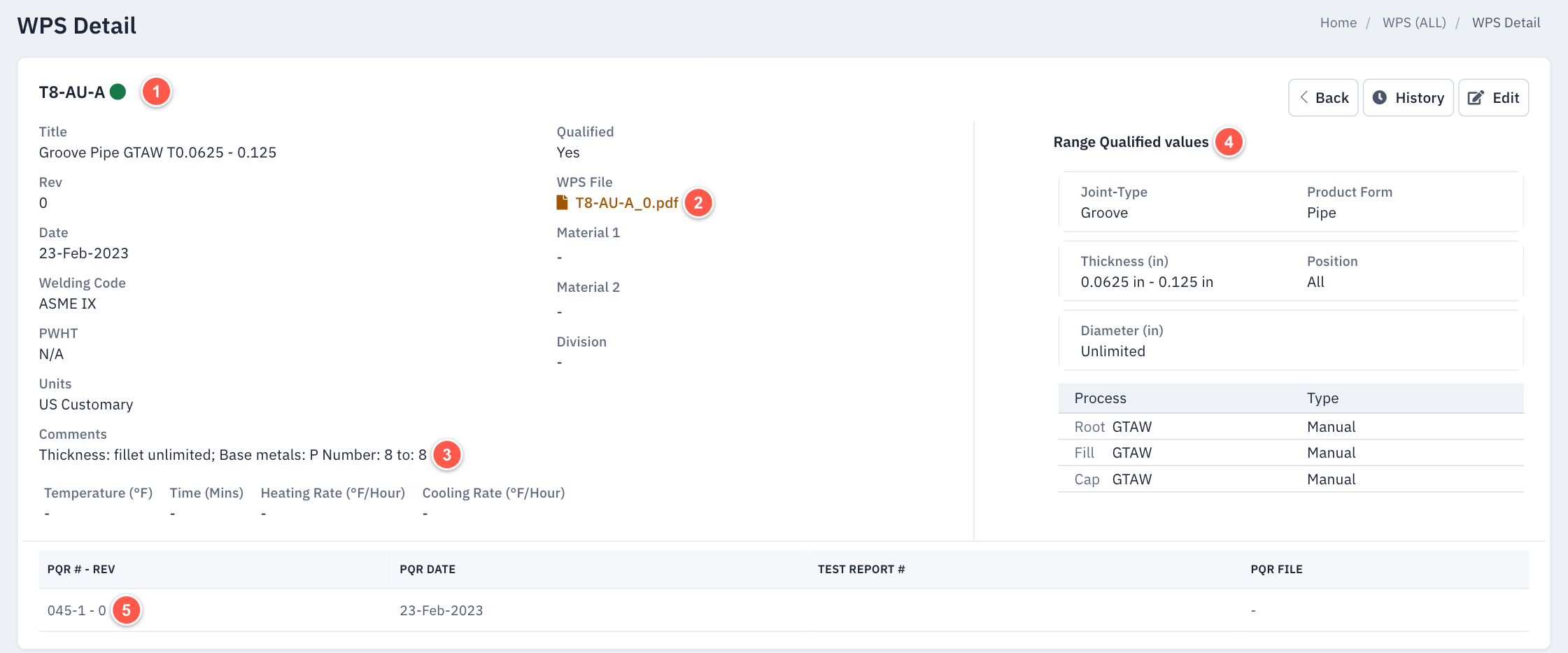Image resolution: width=1568 pixels, height=653 pixels.
Task: Click the red annotation marker numbered 2
Action: point(698,203)
